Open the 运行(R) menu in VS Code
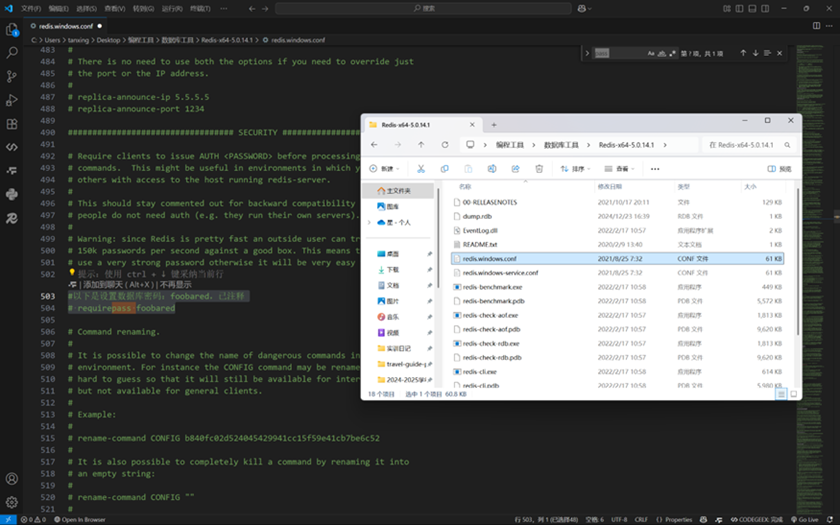 pos(172,9)
